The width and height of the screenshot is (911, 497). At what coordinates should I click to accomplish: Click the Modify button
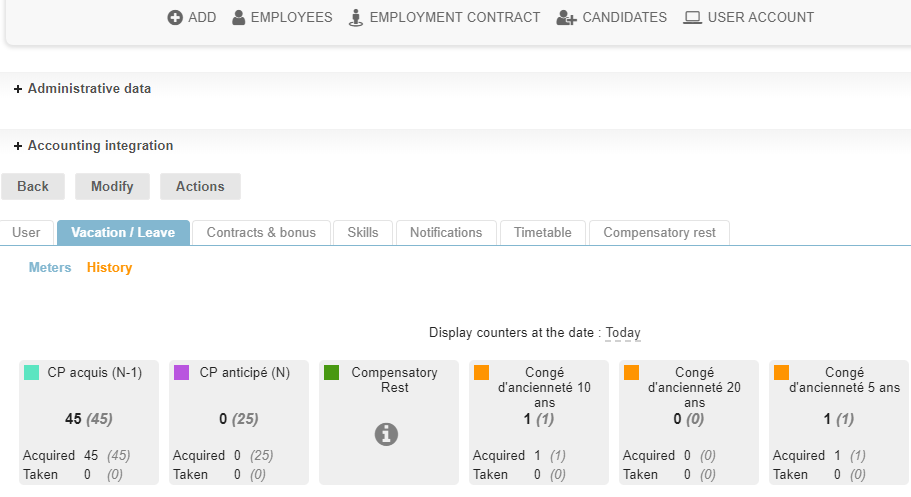click(x=112, y=187)
